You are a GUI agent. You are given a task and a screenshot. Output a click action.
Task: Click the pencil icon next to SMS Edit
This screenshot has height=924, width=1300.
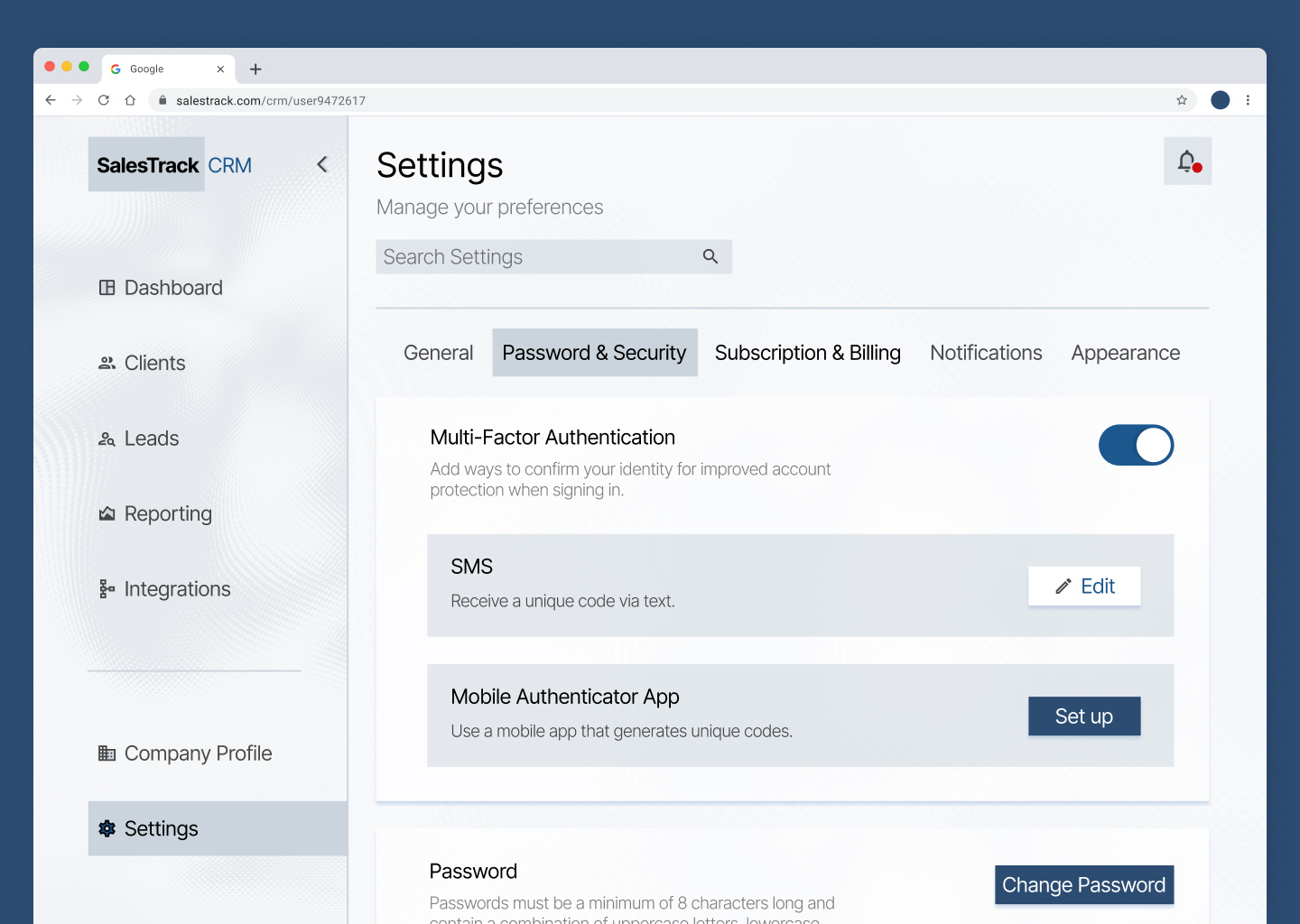coord(1063,585)
